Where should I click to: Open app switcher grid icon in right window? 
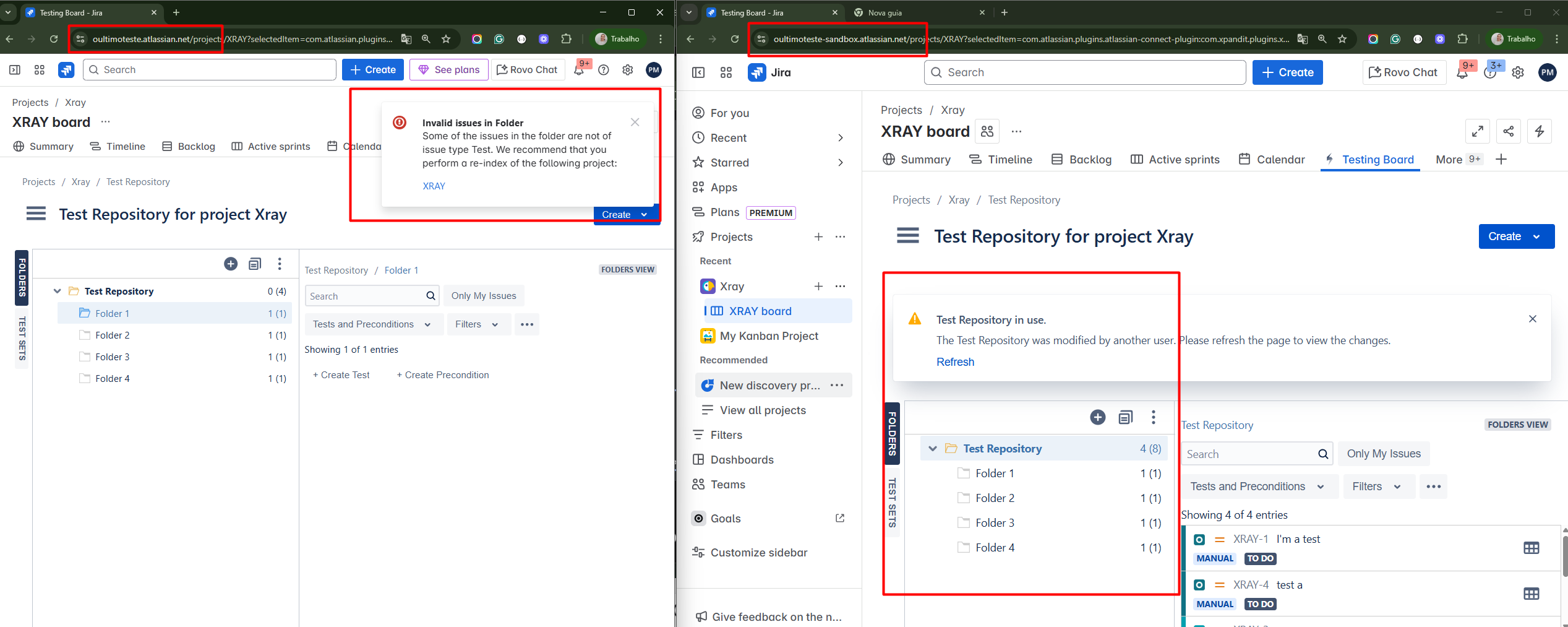click(726, 72)
